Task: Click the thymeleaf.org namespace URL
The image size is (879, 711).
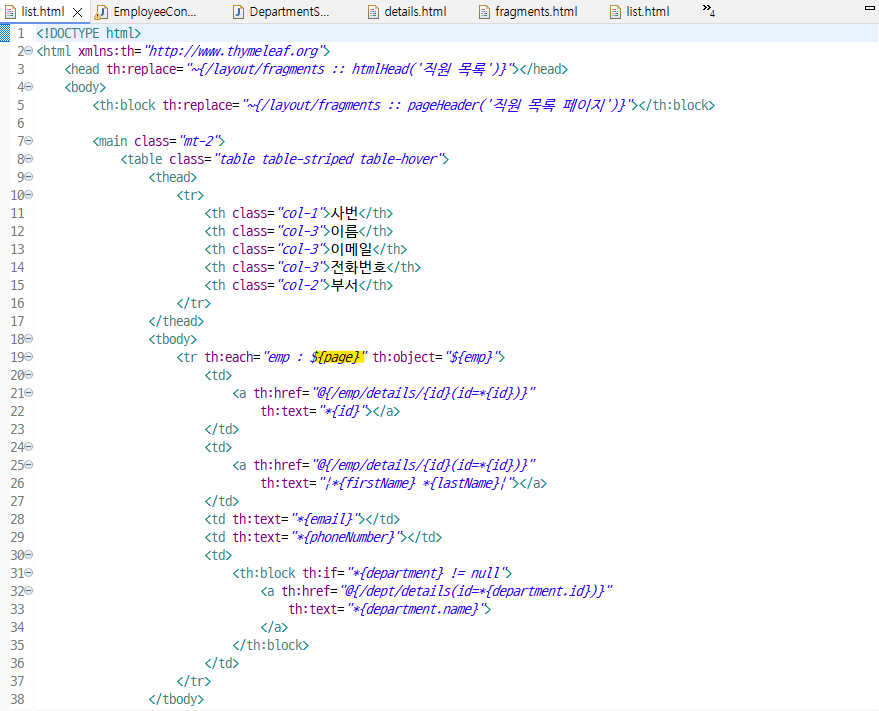Action: [234, 51]
